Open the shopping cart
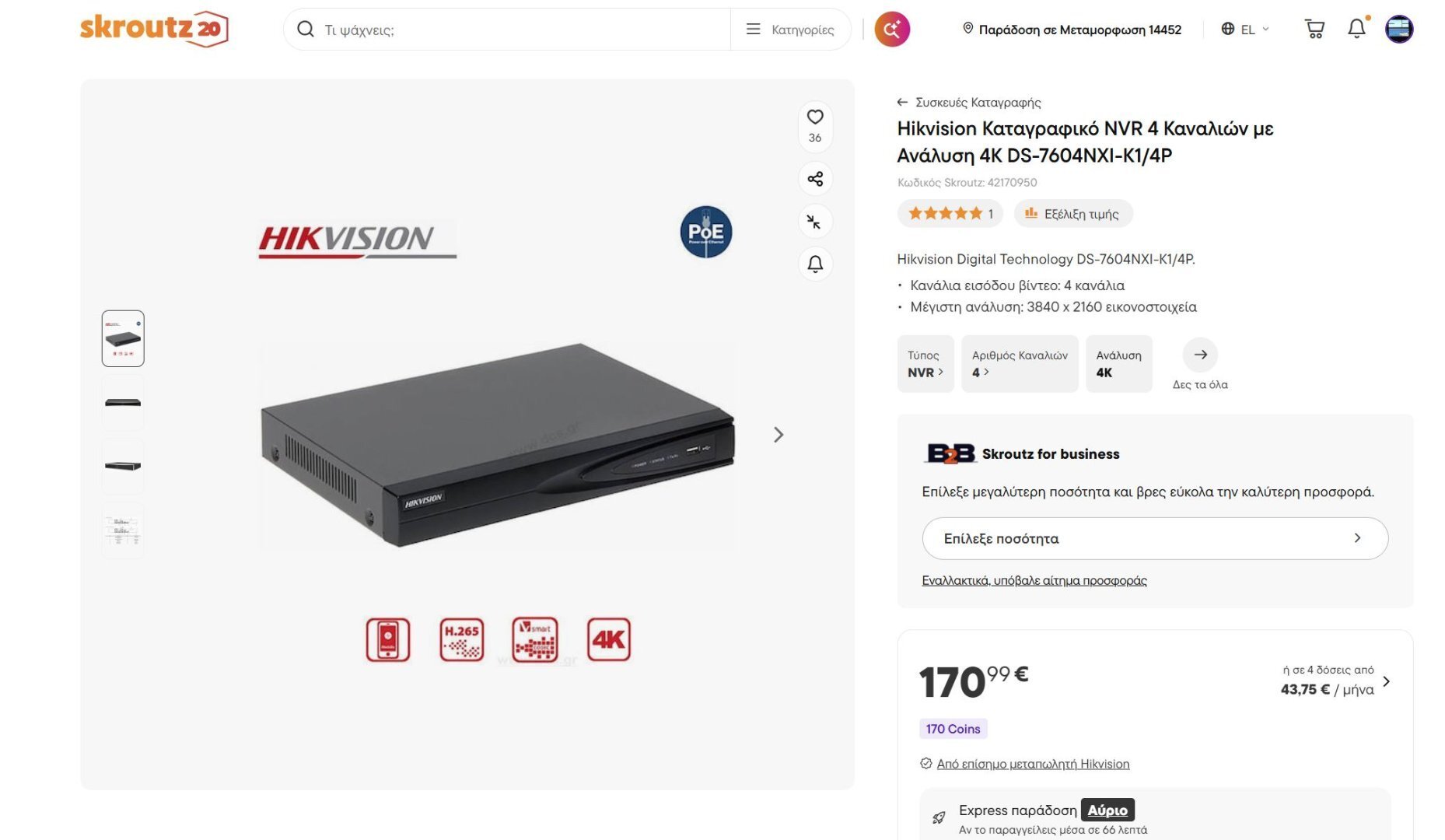 point(1314,29)
